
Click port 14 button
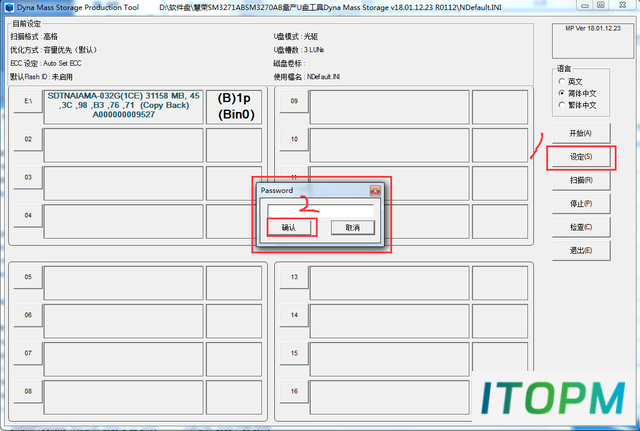click(294, 315)
